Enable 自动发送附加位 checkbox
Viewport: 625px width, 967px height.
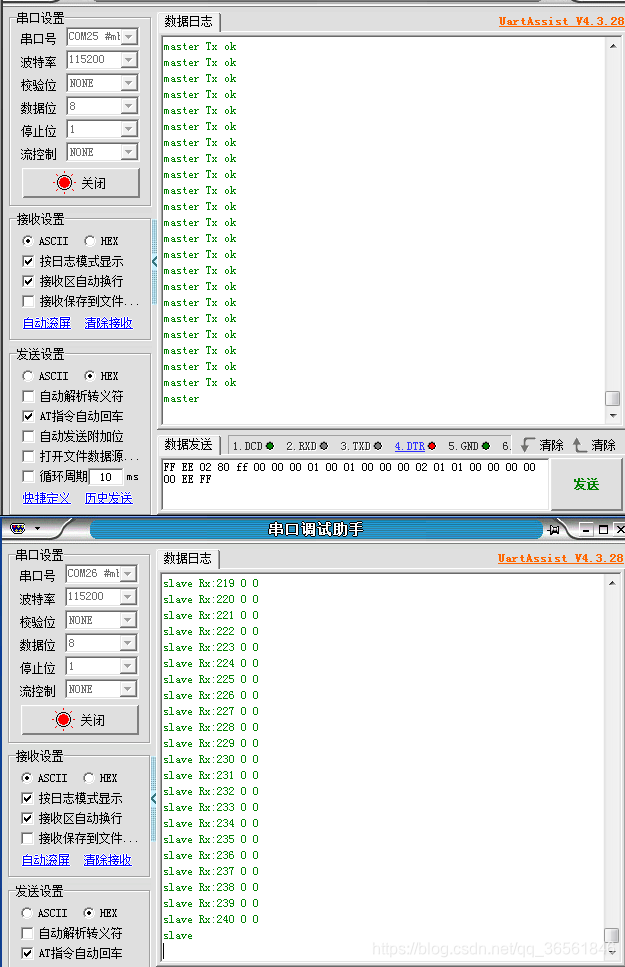tap(28, 436)
